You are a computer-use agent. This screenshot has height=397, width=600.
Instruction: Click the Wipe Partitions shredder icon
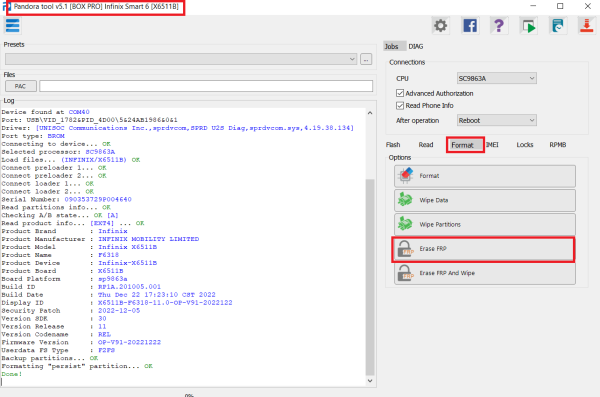coord(405,224)
